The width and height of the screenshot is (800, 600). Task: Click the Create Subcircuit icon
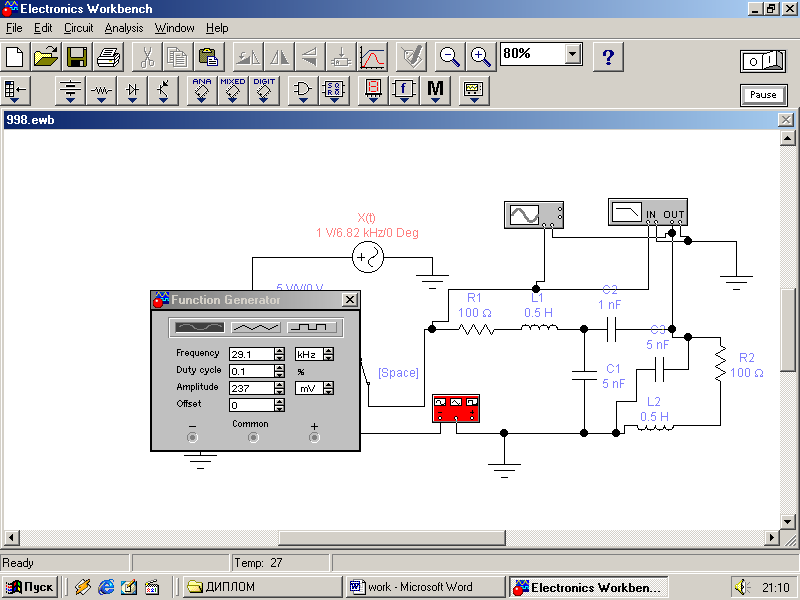[341, 57]
